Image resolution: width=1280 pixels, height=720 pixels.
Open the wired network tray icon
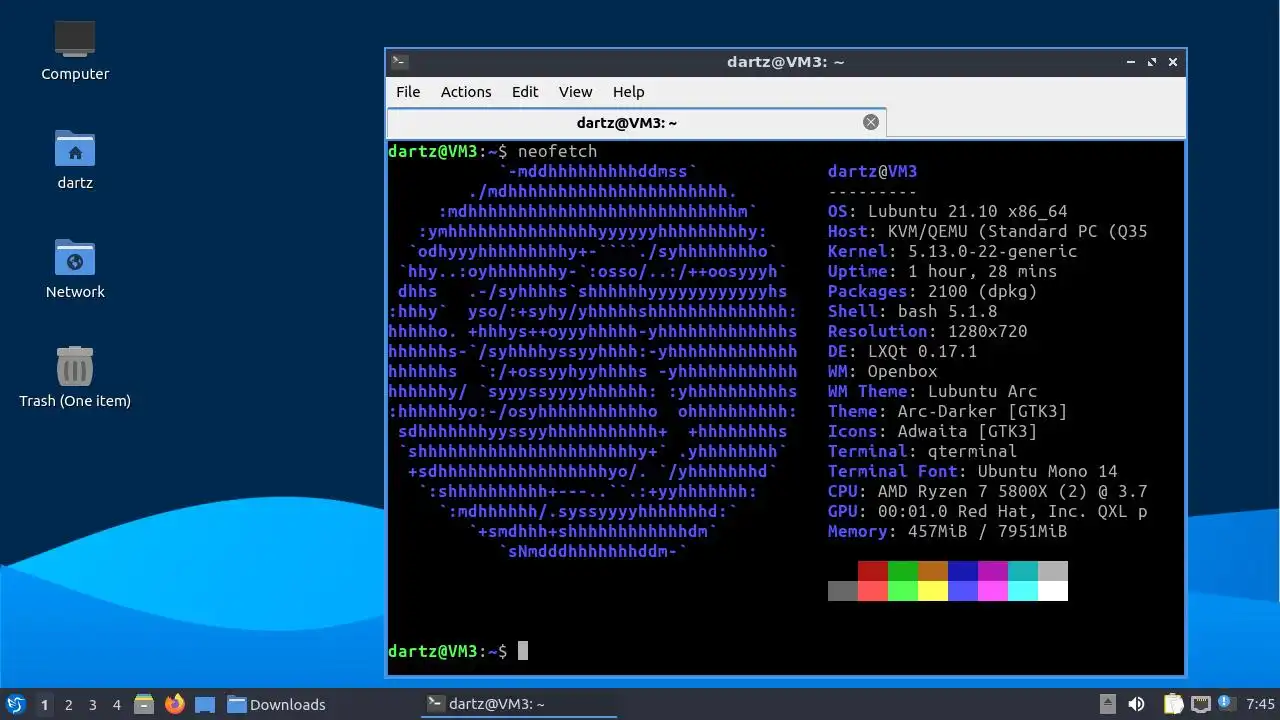[x=1201, y=704]
